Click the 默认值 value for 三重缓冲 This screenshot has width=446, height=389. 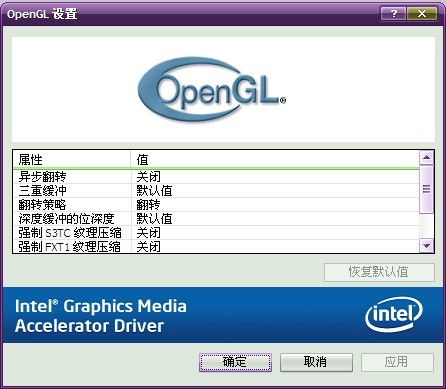pyautogui.click(x=155, y=191)
